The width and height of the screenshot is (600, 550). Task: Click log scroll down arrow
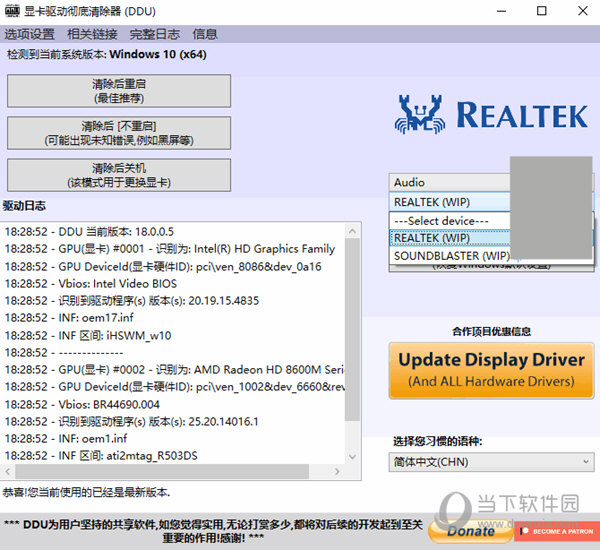pos(352,457)
